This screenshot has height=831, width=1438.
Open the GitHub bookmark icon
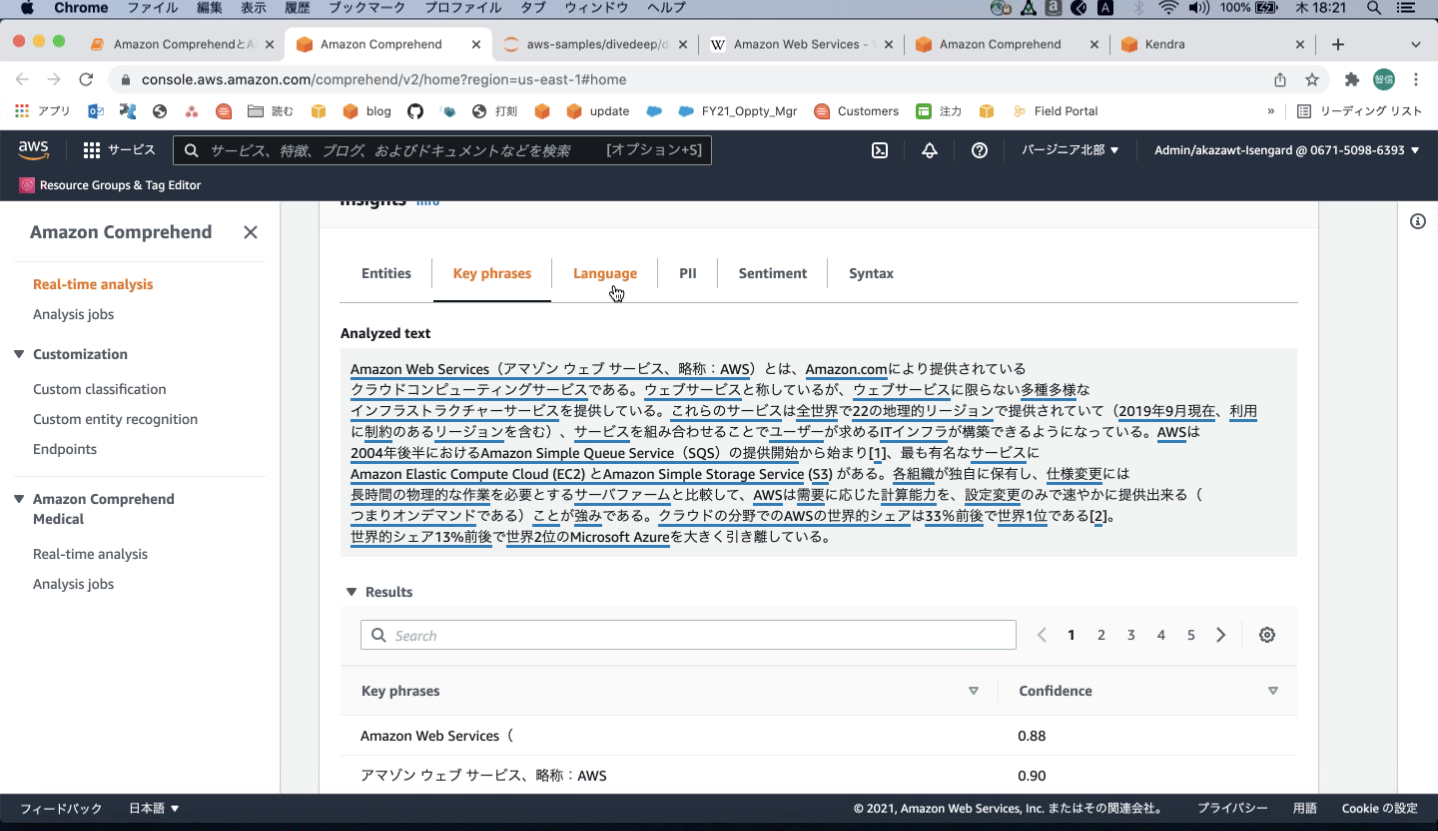click(x=416, y=111)
